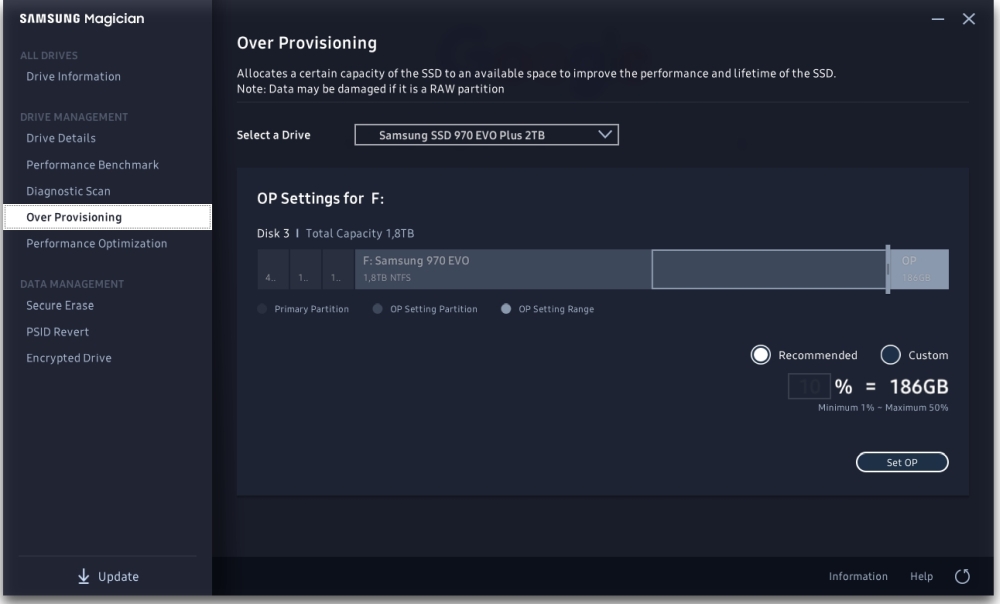Click the Update download arrow icon
The width and height of the screenshot is (1000, 604).
pos(84,576)
